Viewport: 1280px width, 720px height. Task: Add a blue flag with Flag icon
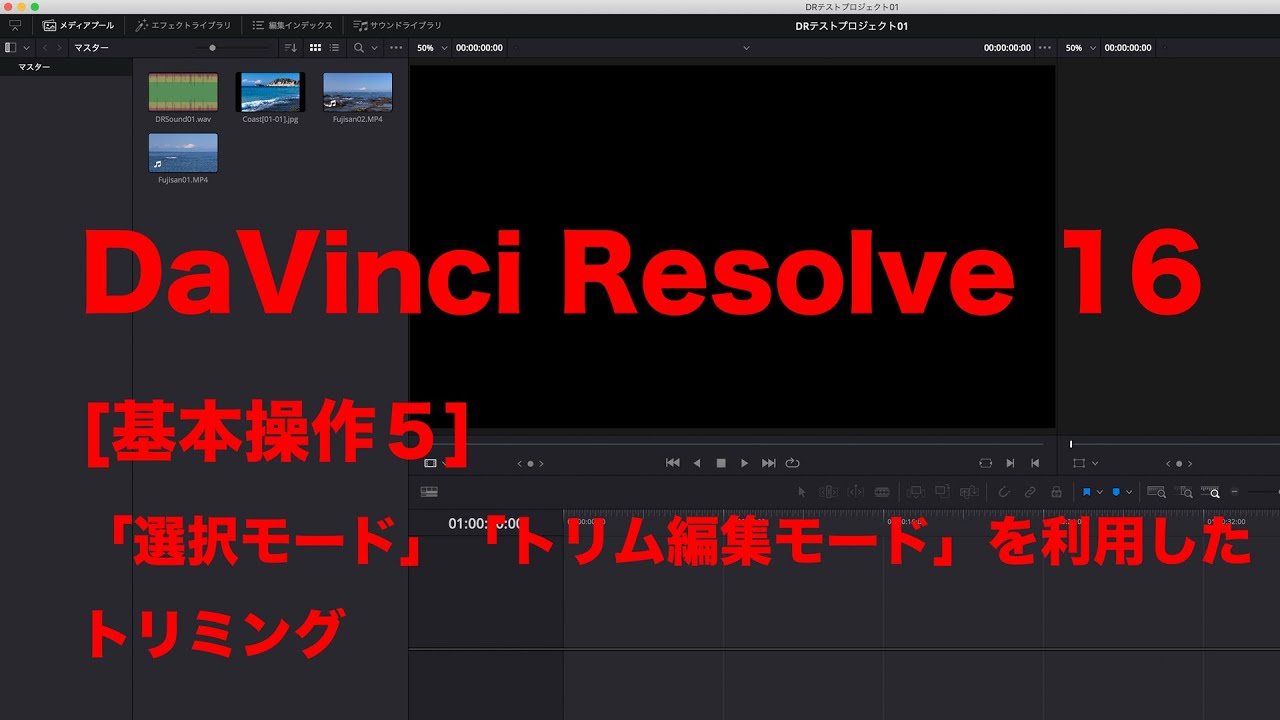(x=1087, y=492)
